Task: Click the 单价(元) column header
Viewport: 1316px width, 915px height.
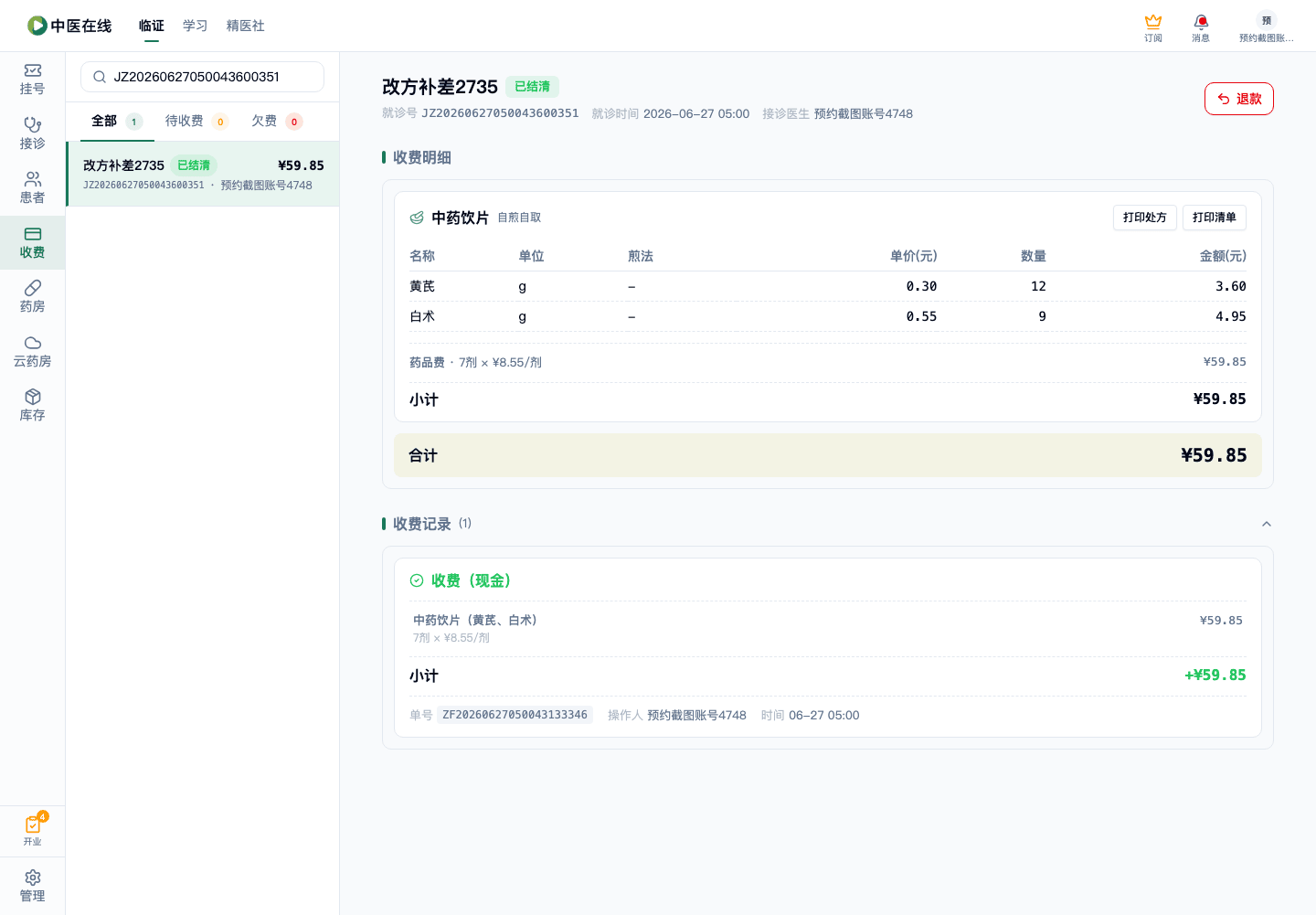Action: click(914, 256)
